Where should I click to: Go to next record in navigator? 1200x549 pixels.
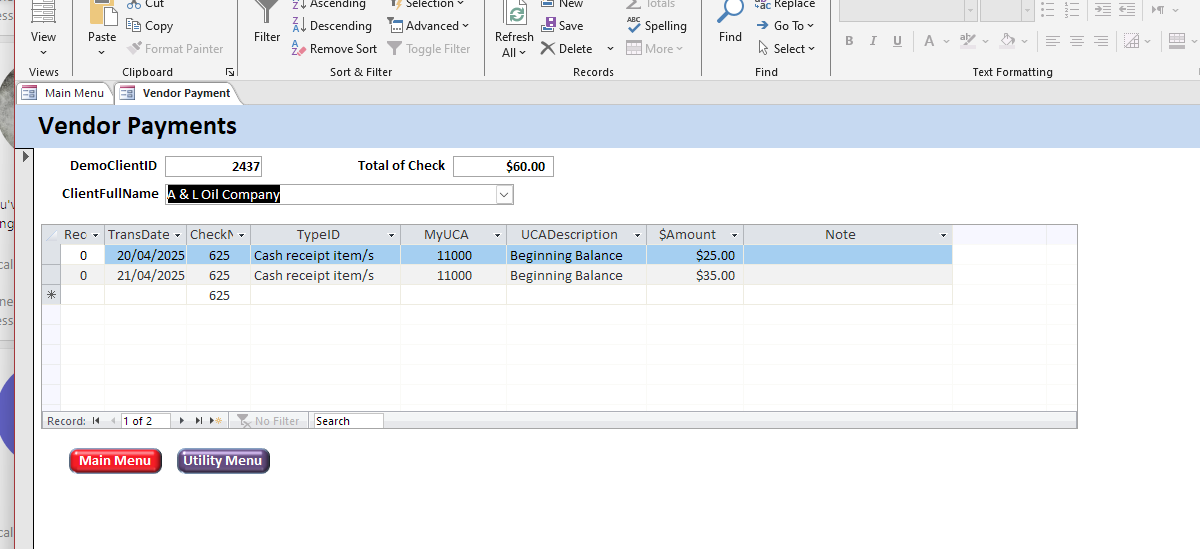181,421
